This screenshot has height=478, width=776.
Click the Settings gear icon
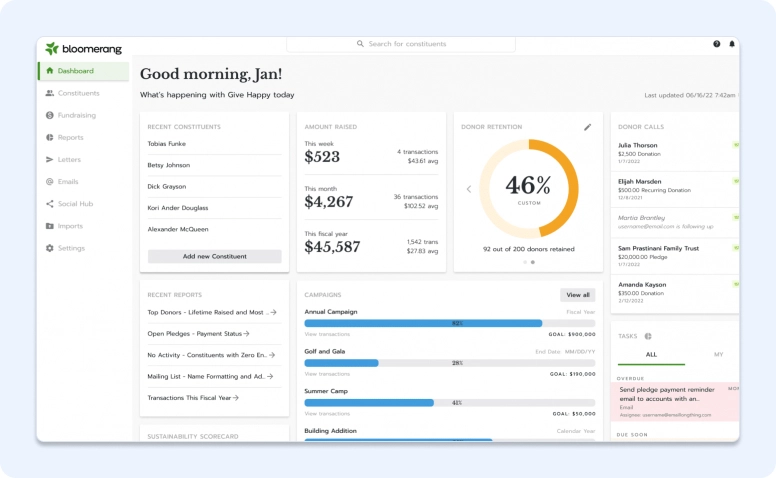(x=49, y=248)
